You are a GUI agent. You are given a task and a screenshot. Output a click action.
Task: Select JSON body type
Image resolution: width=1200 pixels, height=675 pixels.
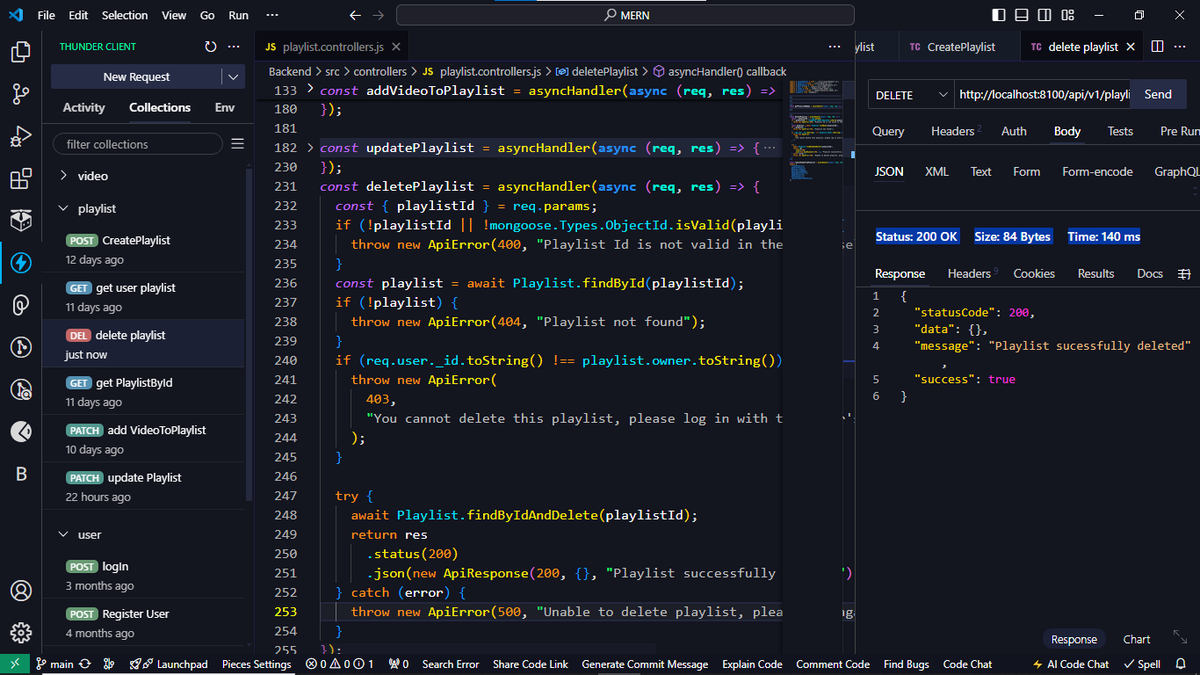(889, 172)
